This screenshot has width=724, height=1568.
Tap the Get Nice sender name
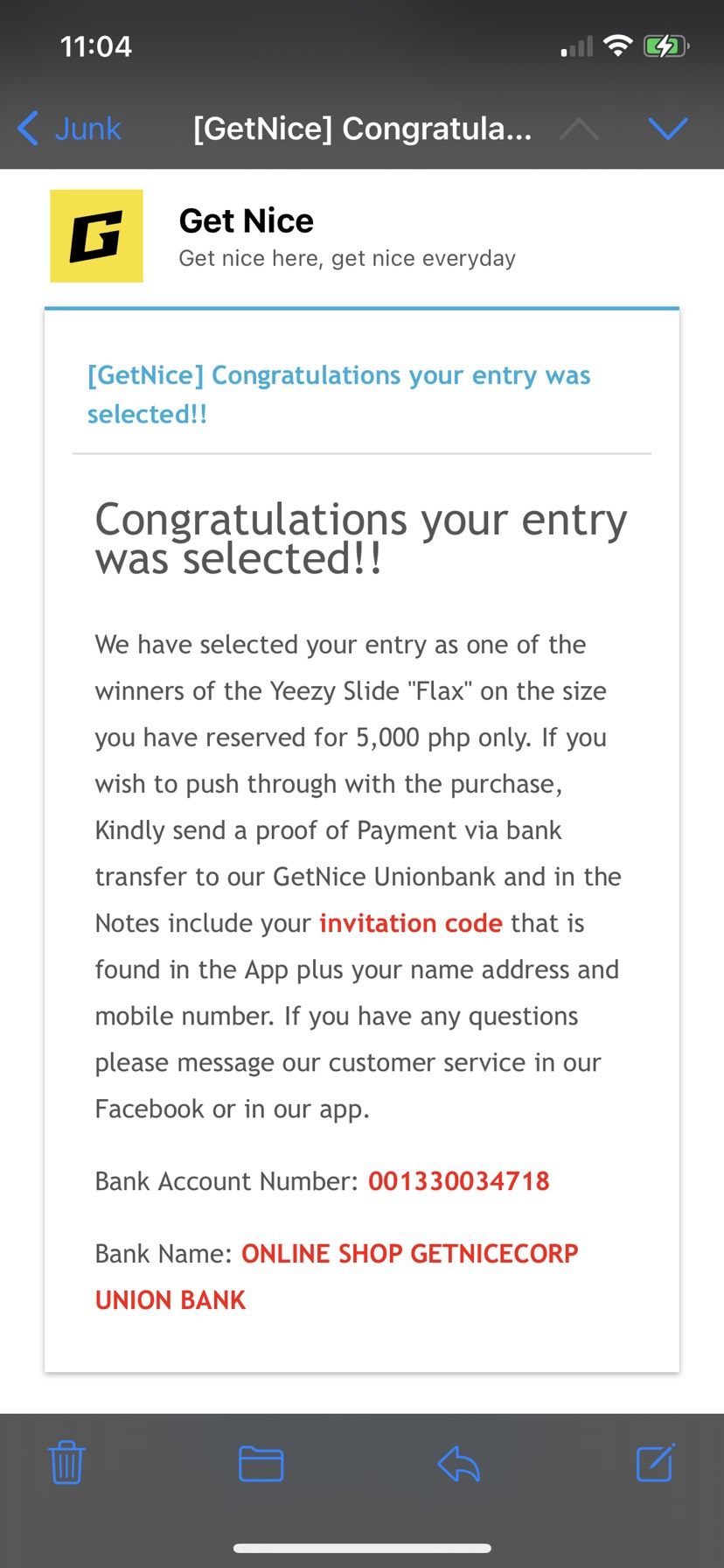click(246, 221)
